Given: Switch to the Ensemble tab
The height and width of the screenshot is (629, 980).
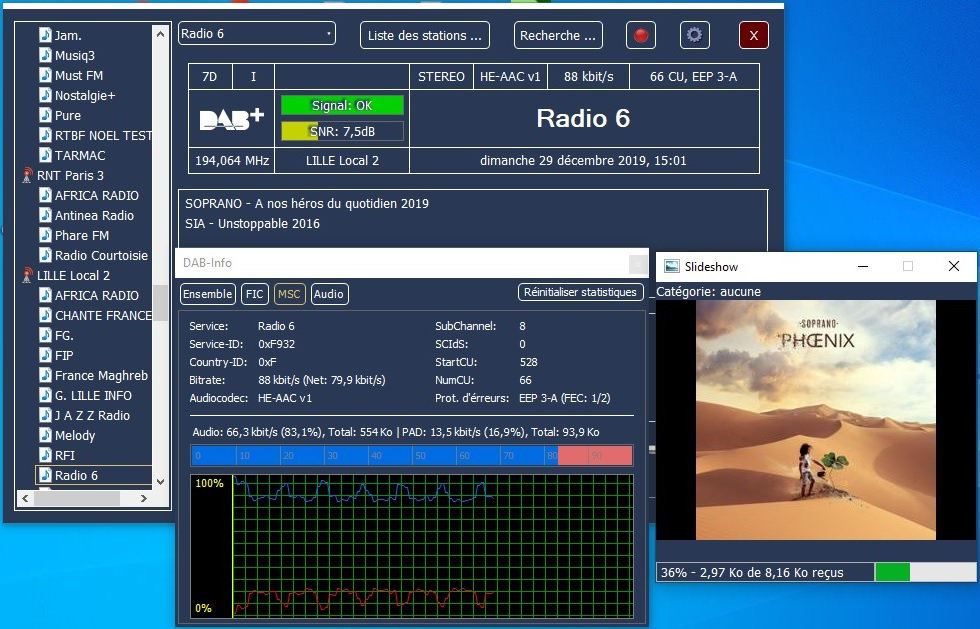Looking at the screenshot, I should coord(208,293).
